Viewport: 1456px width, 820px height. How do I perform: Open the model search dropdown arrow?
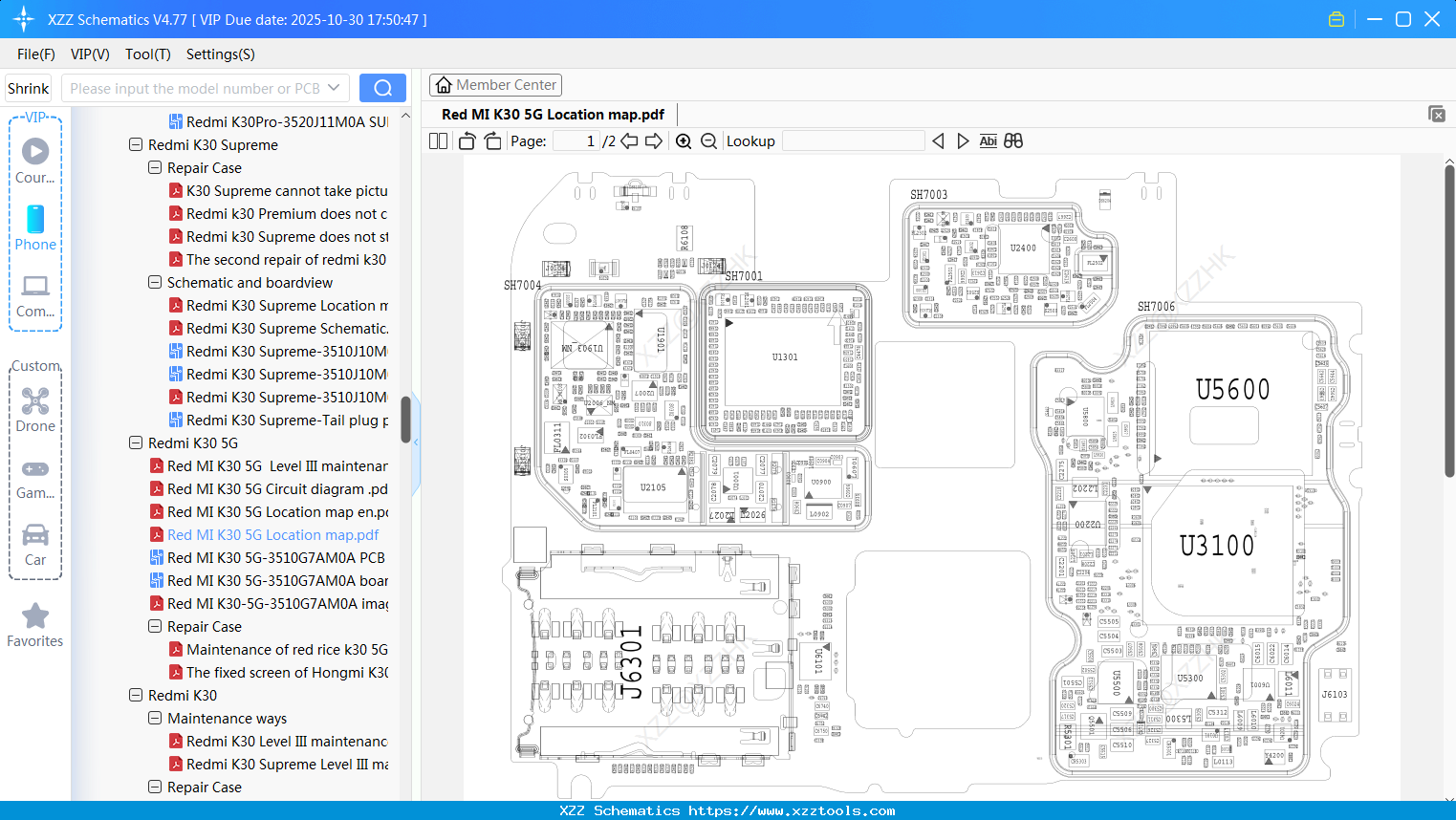[337, 87]
